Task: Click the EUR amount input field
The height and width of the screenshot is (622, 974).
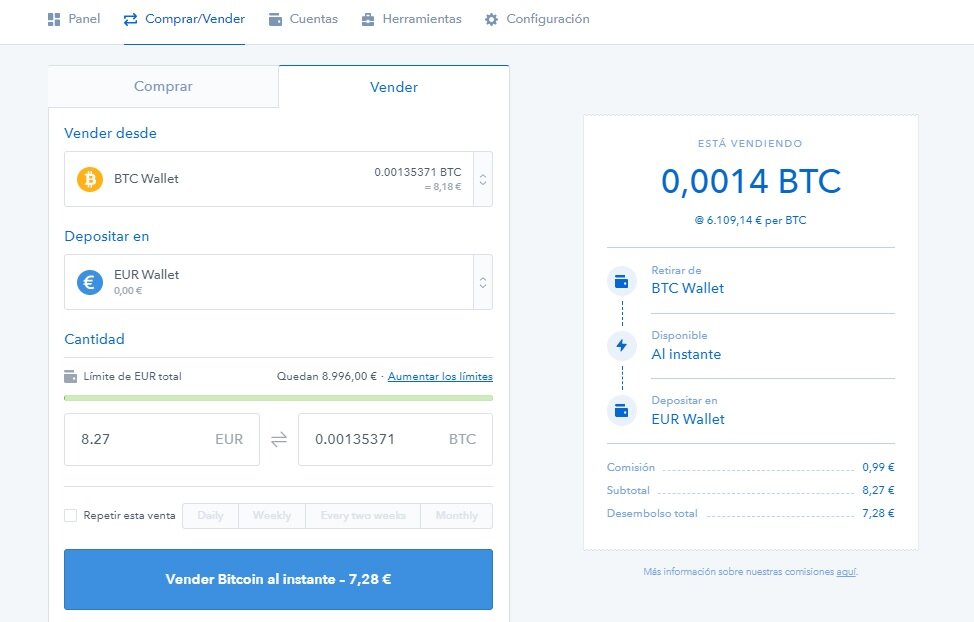Action: pos(140,439)
